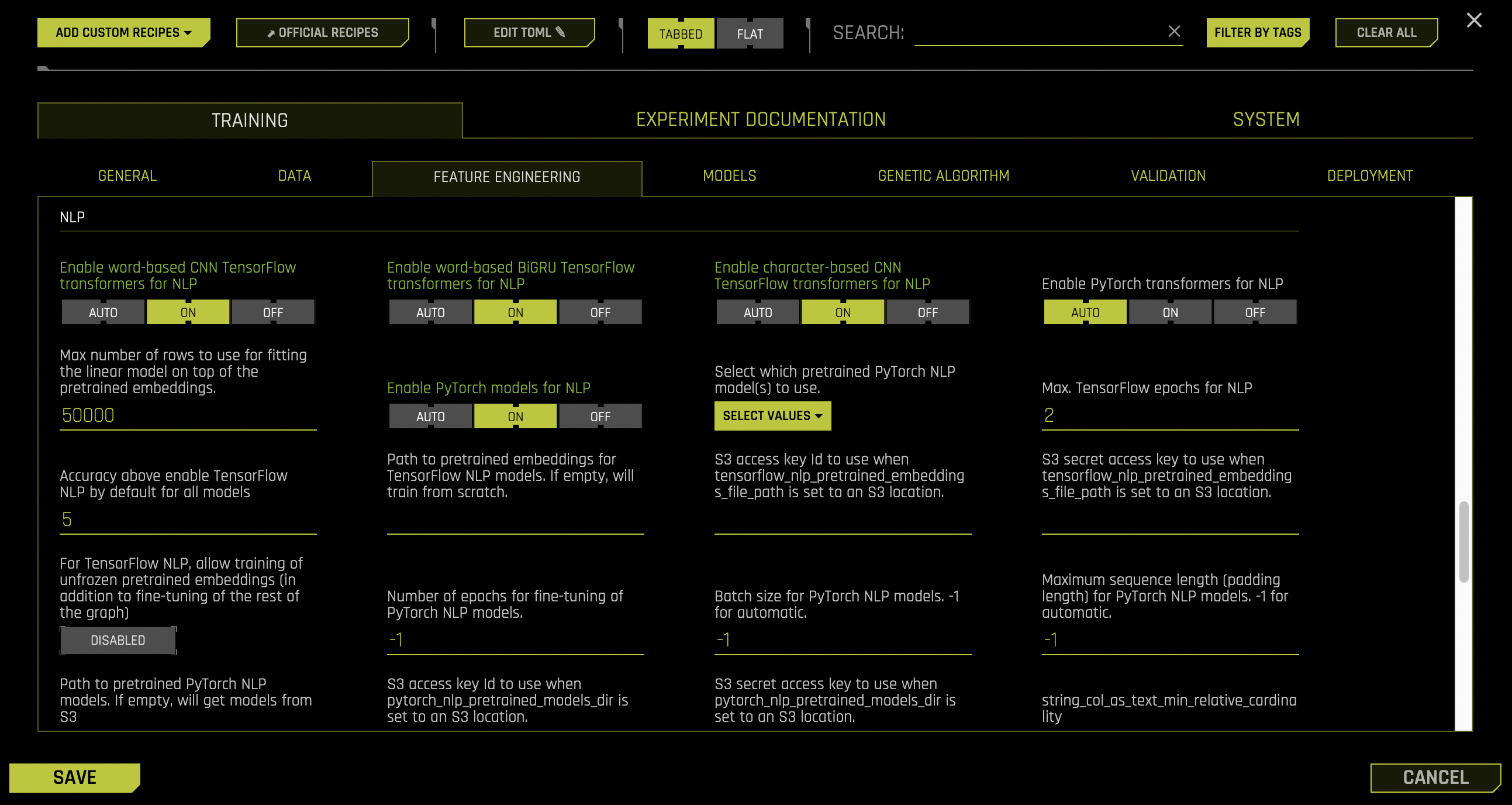Viewport: 1512px width, 805px height.
Task: Switch to the MODELS section
Action: coord(729,176)
